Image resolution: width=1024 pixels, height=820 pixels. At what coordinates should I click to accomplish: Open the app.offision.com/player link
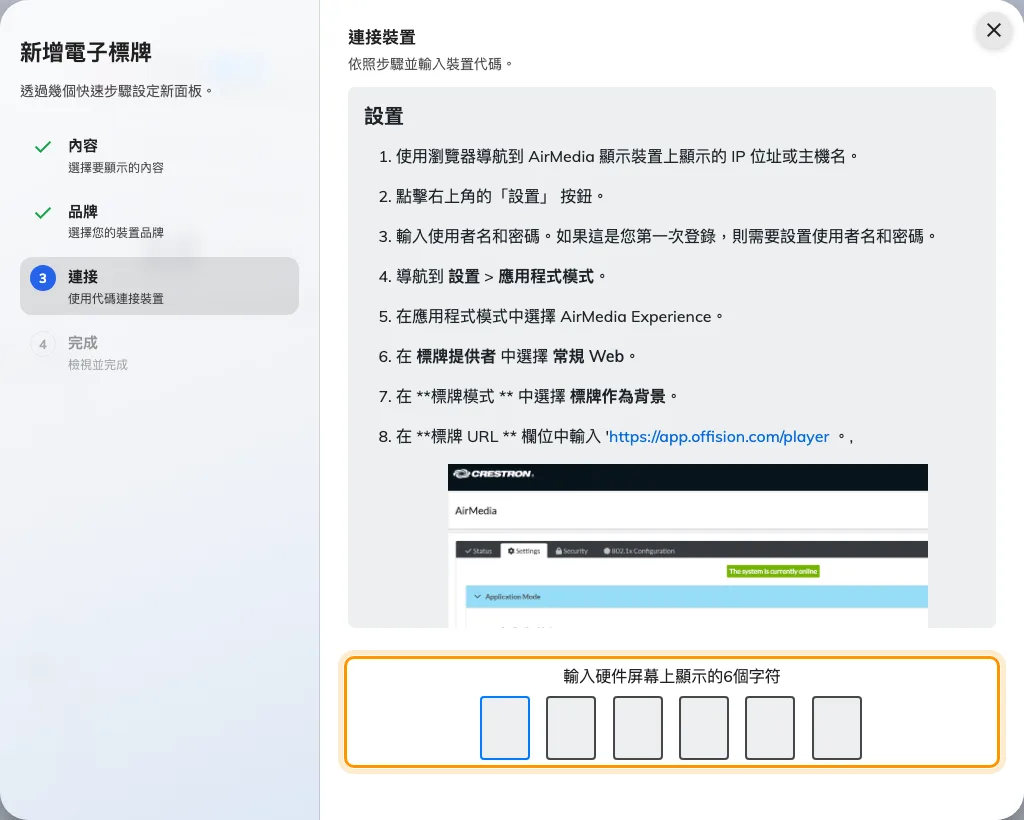(718, 436)
